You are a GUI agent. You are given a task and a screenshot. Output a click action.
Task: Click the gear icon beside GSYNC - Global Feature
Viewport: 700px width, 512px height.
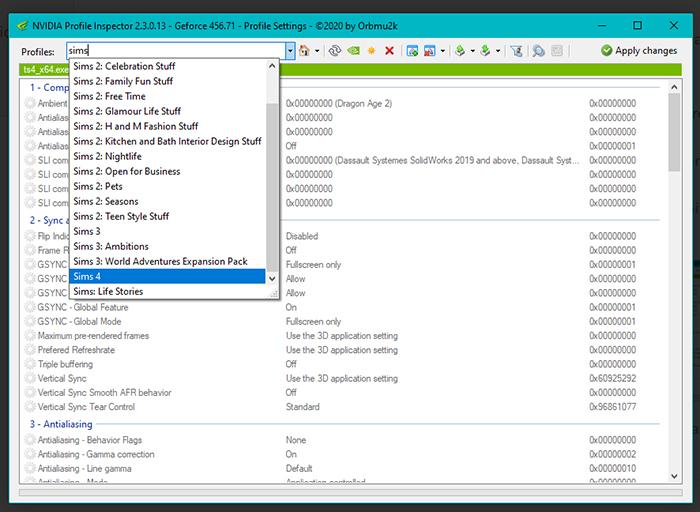click(x=30, y=307)
